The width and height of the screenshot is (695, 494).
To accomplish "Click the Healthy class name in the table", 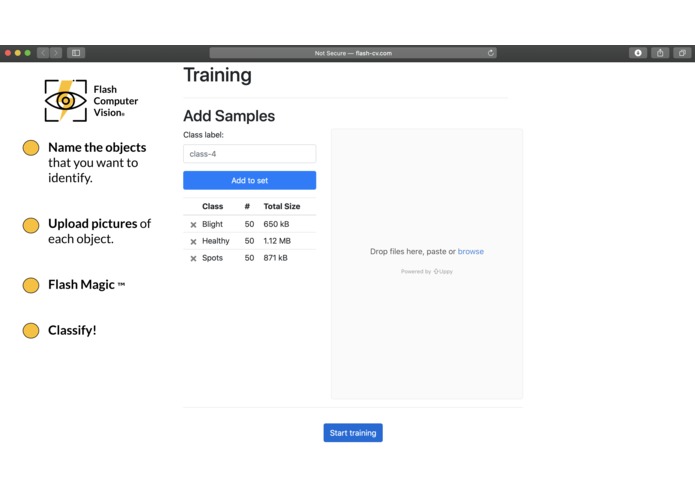I will (x=216, y=241).
